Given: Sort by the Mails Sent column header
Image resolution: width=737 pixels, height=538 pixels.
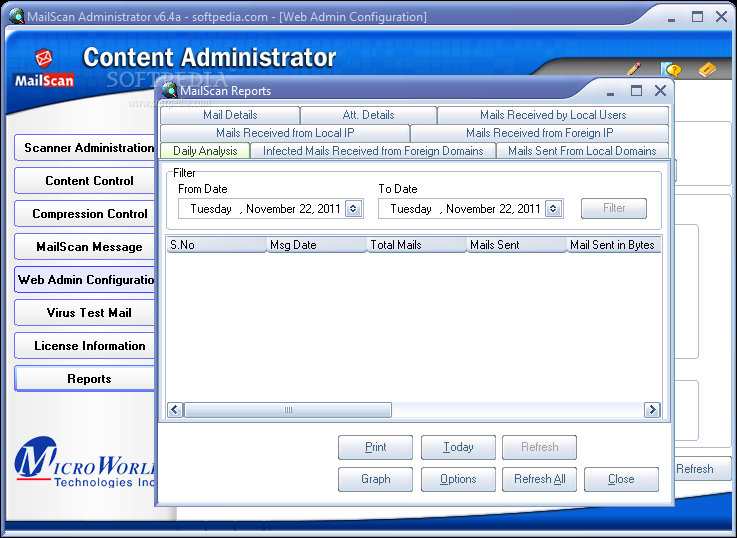Looking at the screenshot, I should point(517,245).
